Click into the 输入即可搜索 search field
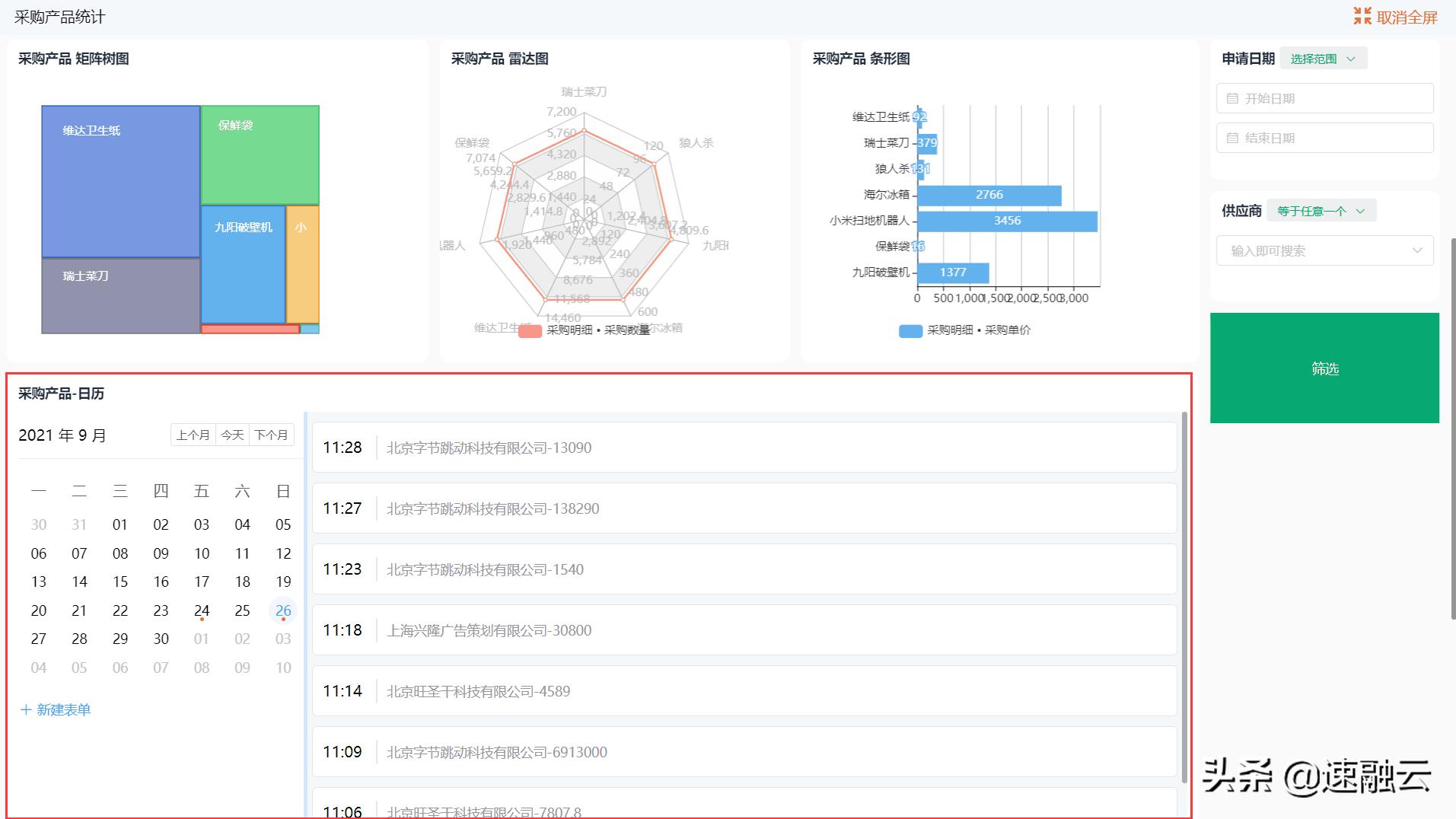Viewport: 1456px width, 819px height. point(1317,250)
